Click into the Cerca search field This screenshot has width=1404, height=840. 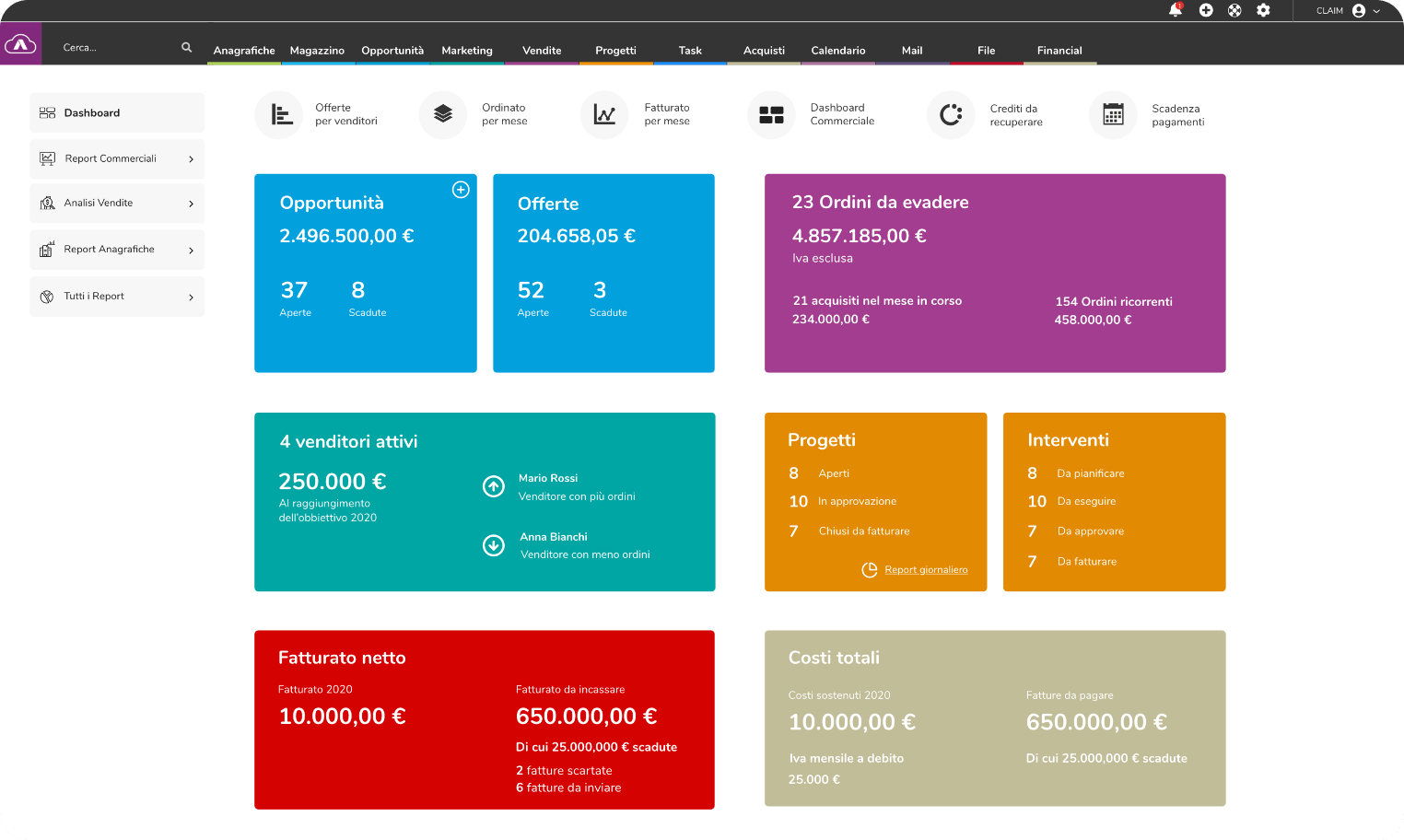point(115,47)
